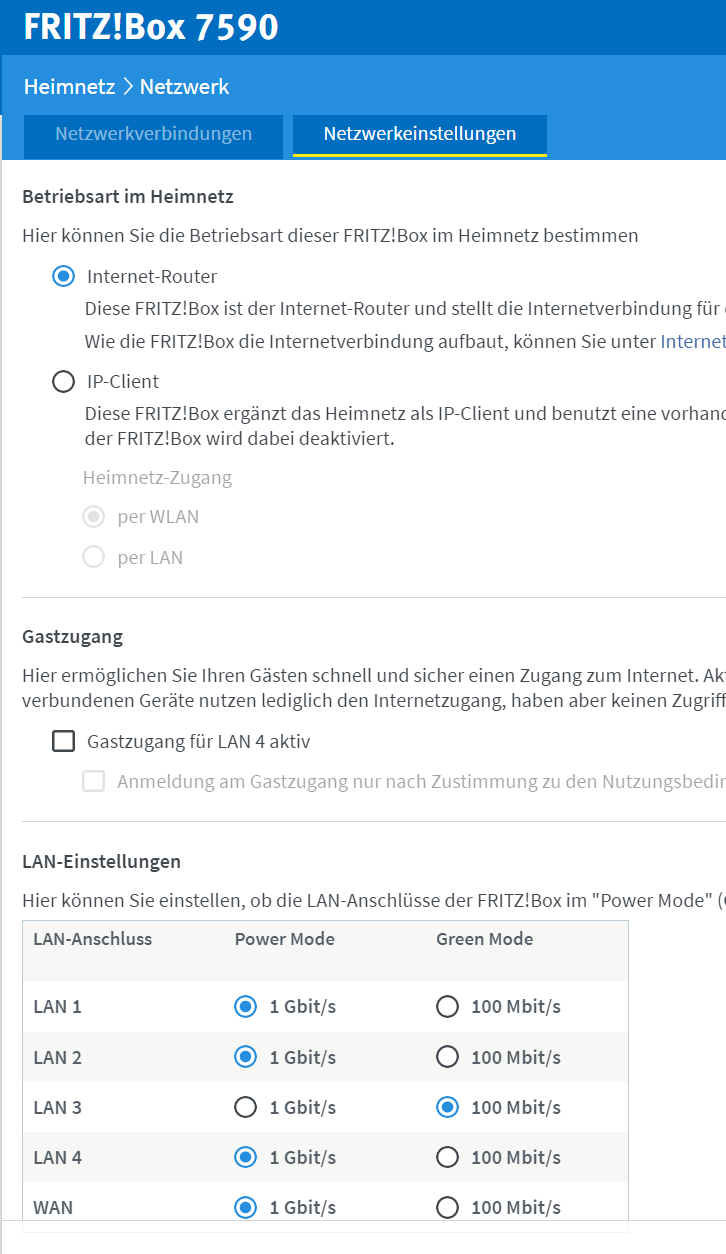Select 100 Mbit/s Green Mode for LAN 3
Image resolution: width=726 pixels, height=1254 pixels.
pyautogui.click(x=447, y=1107)
